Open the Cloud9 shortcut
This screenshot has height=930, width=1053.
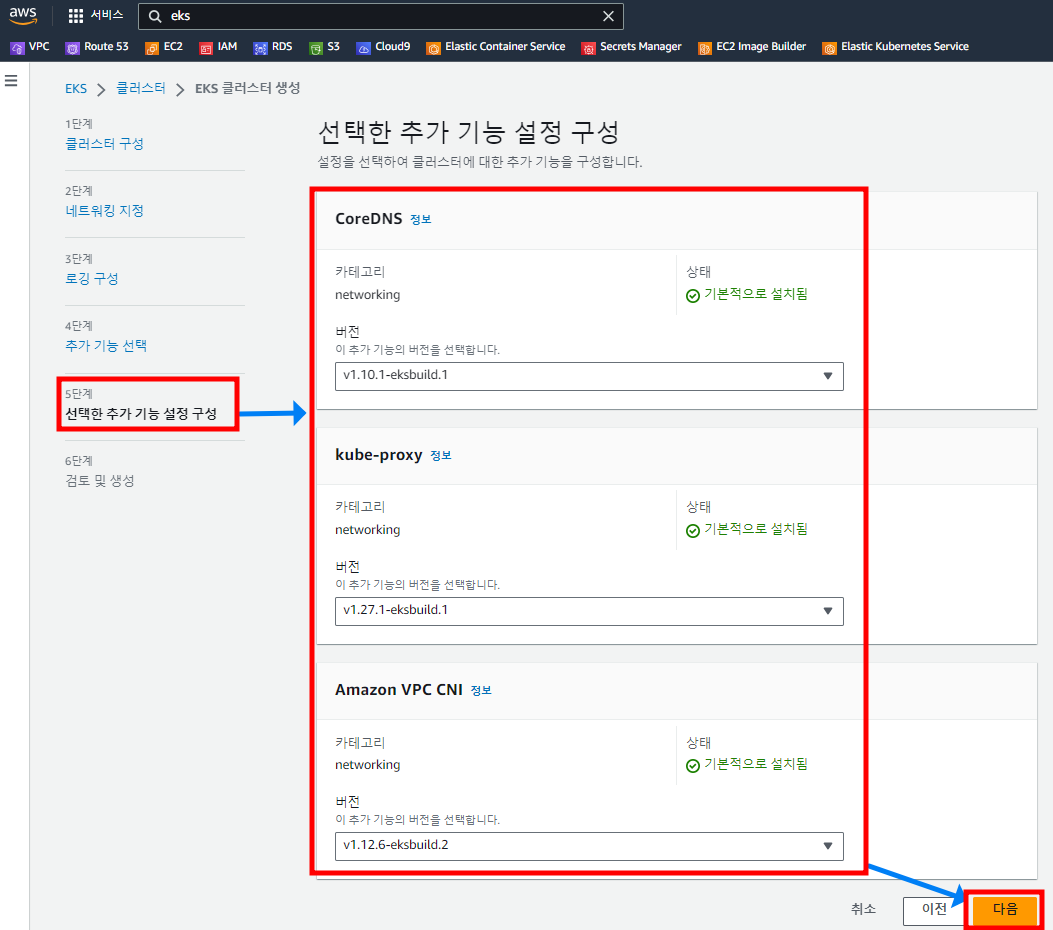383,47
